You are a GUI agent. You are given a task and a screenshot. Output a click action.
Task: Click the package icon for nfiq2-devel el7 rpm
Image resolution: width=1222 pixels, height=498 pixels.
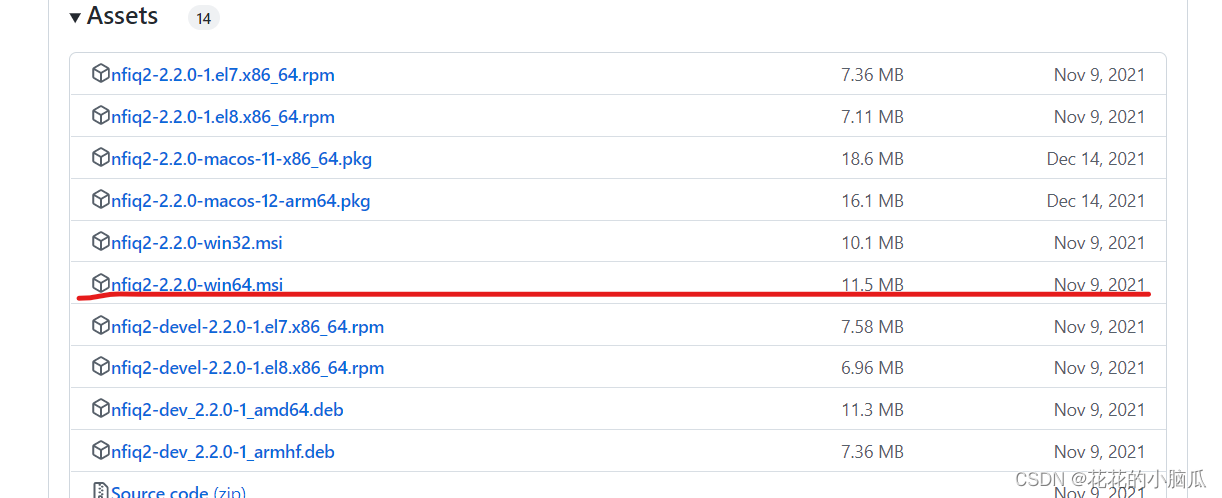(x=100, y=326)
